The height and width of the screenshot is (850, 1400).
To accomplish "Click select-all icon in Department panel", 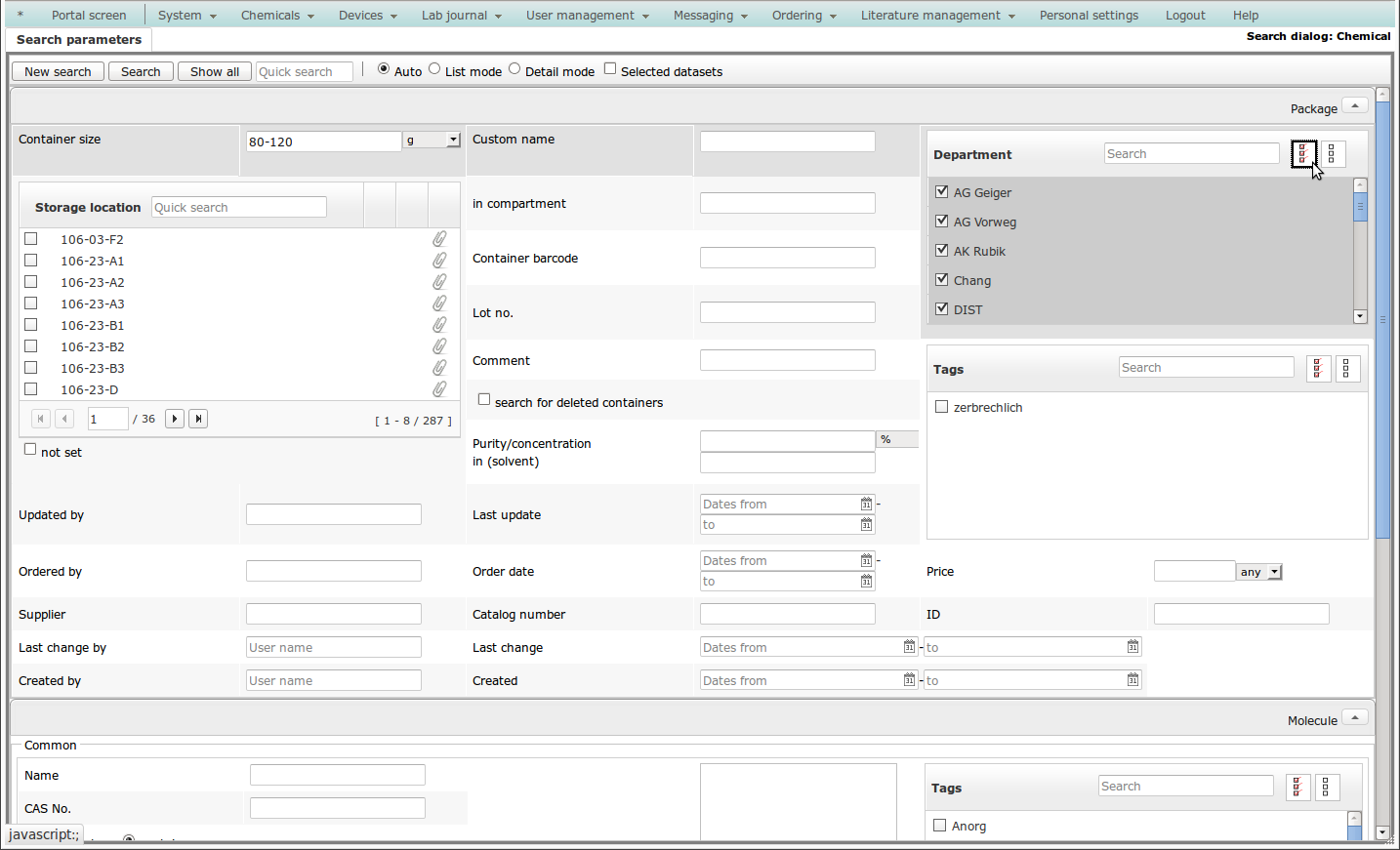I will pyautogui.click(x=1303, y=154).
